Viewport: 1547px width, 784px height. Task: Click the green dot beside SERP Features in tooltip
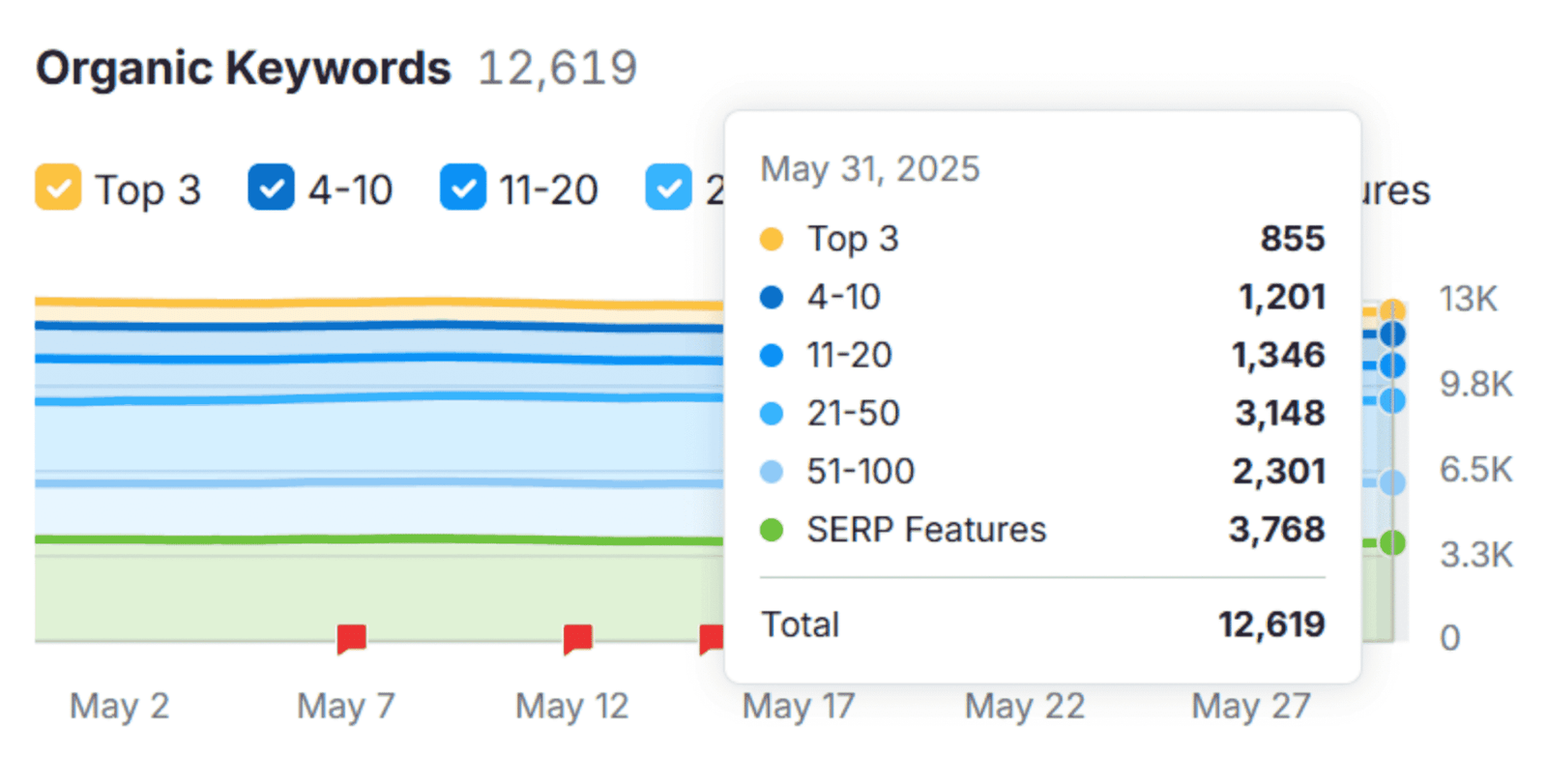[x=772, y=530]
